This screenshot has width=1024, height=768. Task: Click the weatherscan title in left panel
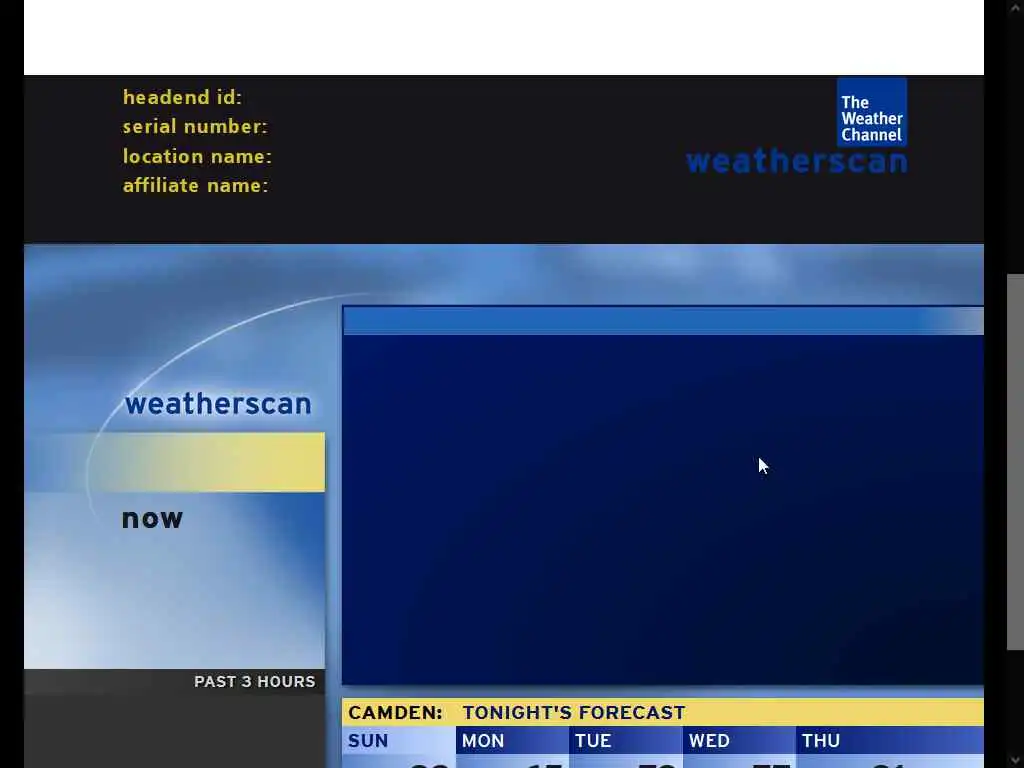click(218, 404)
